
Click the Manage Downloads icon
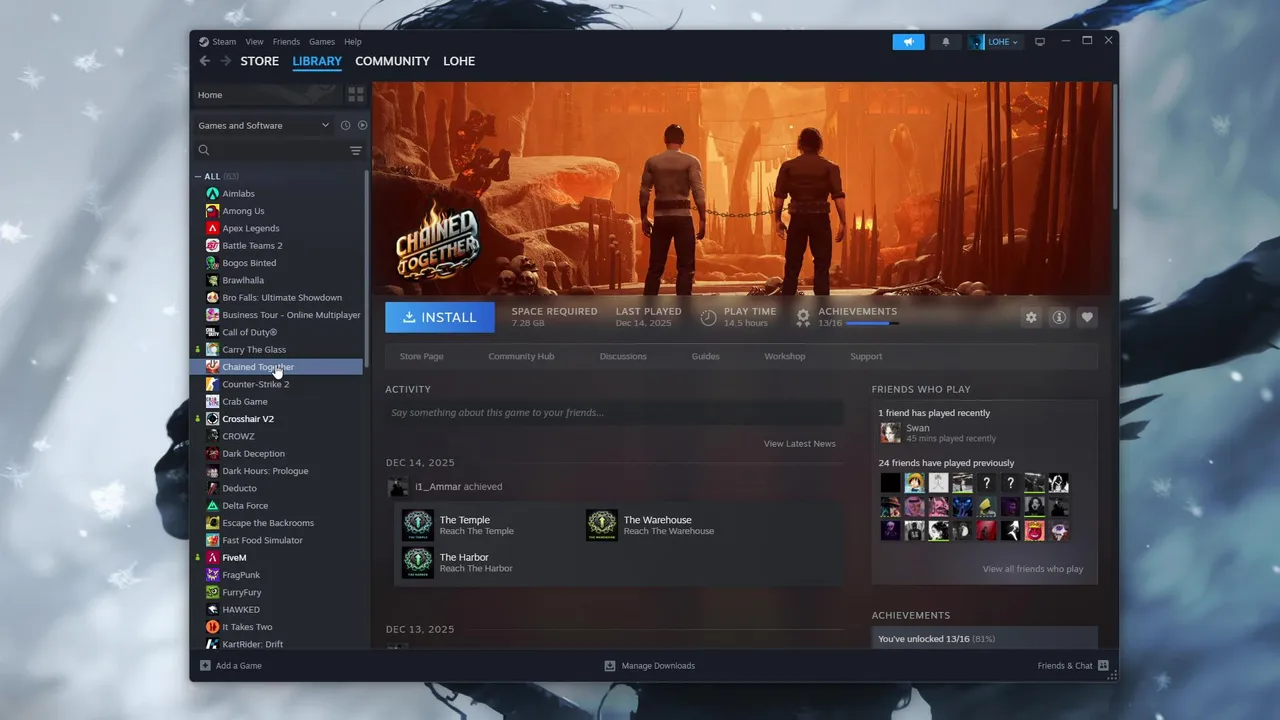[x=610, y=666]
